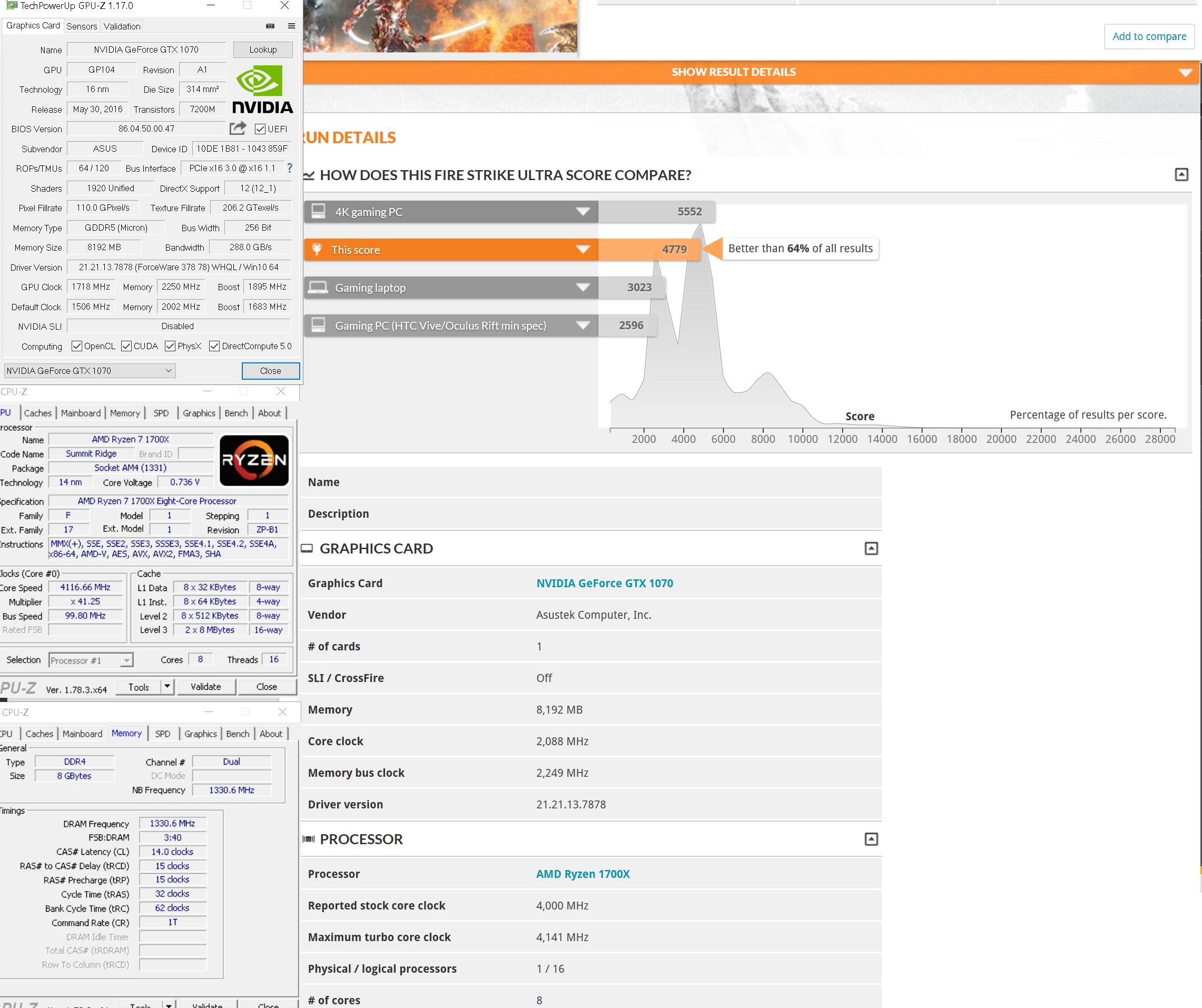Open SPD tab in lower CPU-Z window
This screenshot has width=1202, height=1008.
163,734
